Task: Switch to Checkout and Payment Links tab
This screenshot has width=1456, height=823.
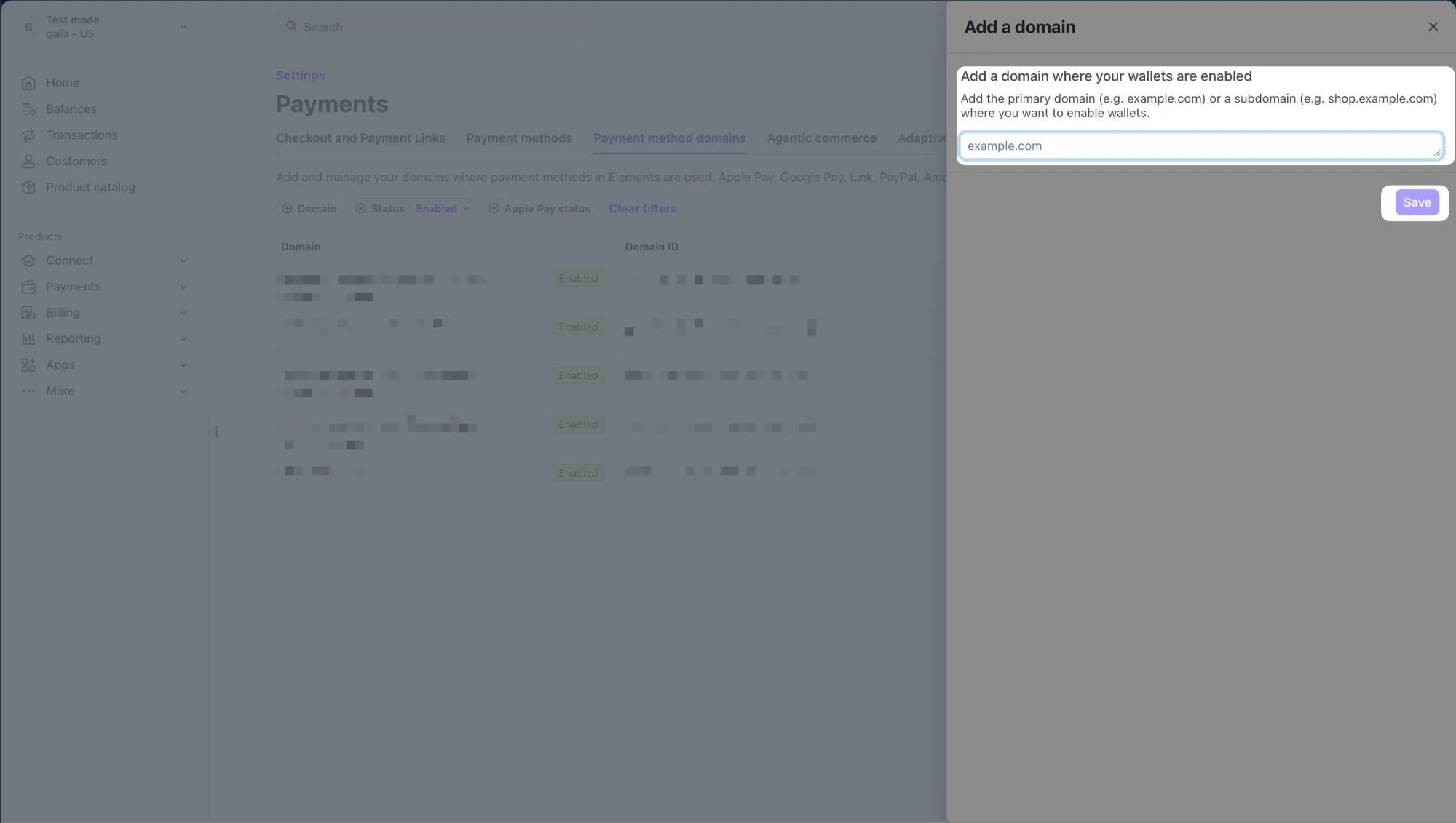Action: pos(360,138)
